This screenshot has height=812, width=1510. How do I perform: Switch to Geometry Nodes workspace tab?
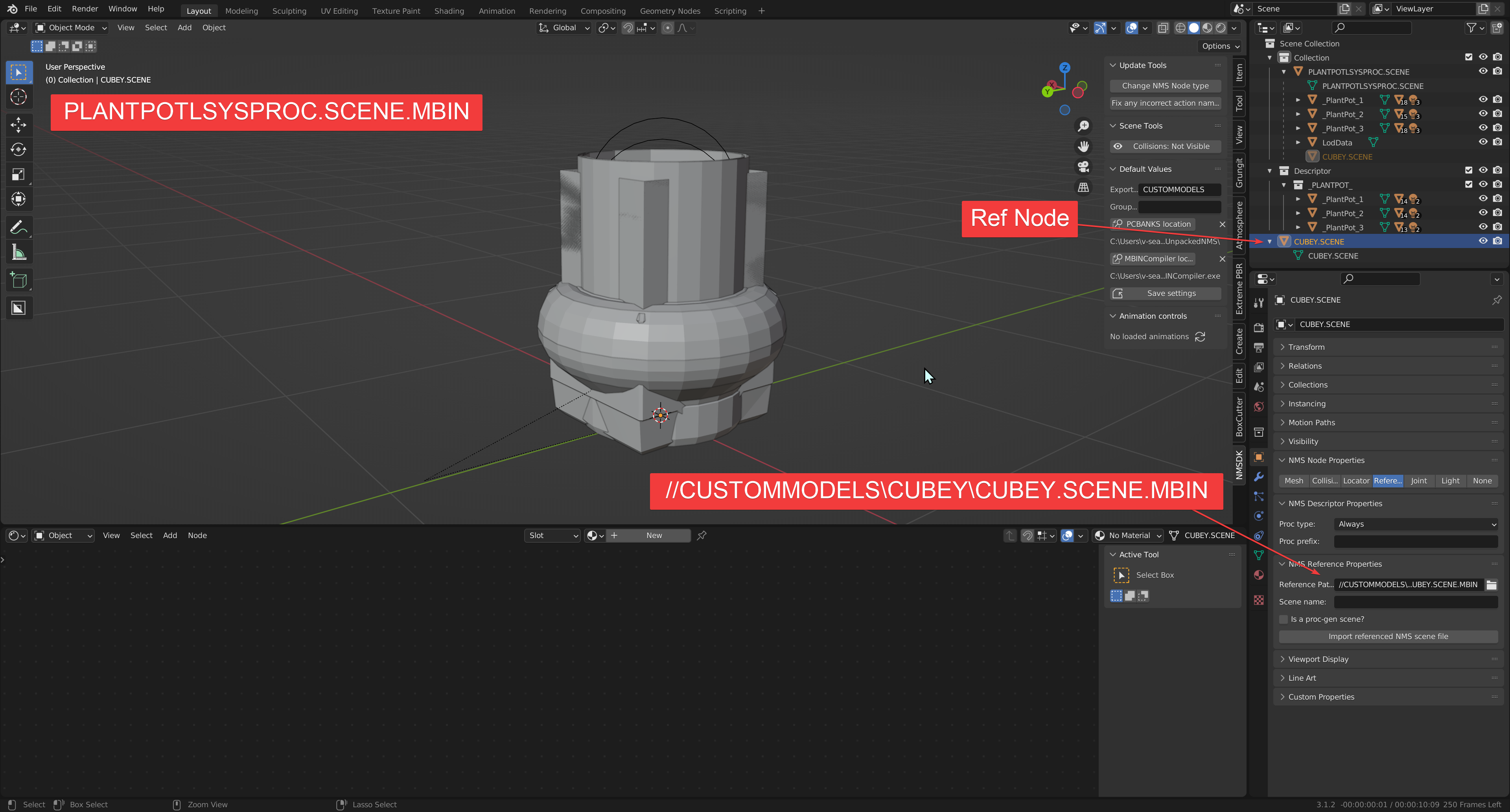(x=669, y=11)
